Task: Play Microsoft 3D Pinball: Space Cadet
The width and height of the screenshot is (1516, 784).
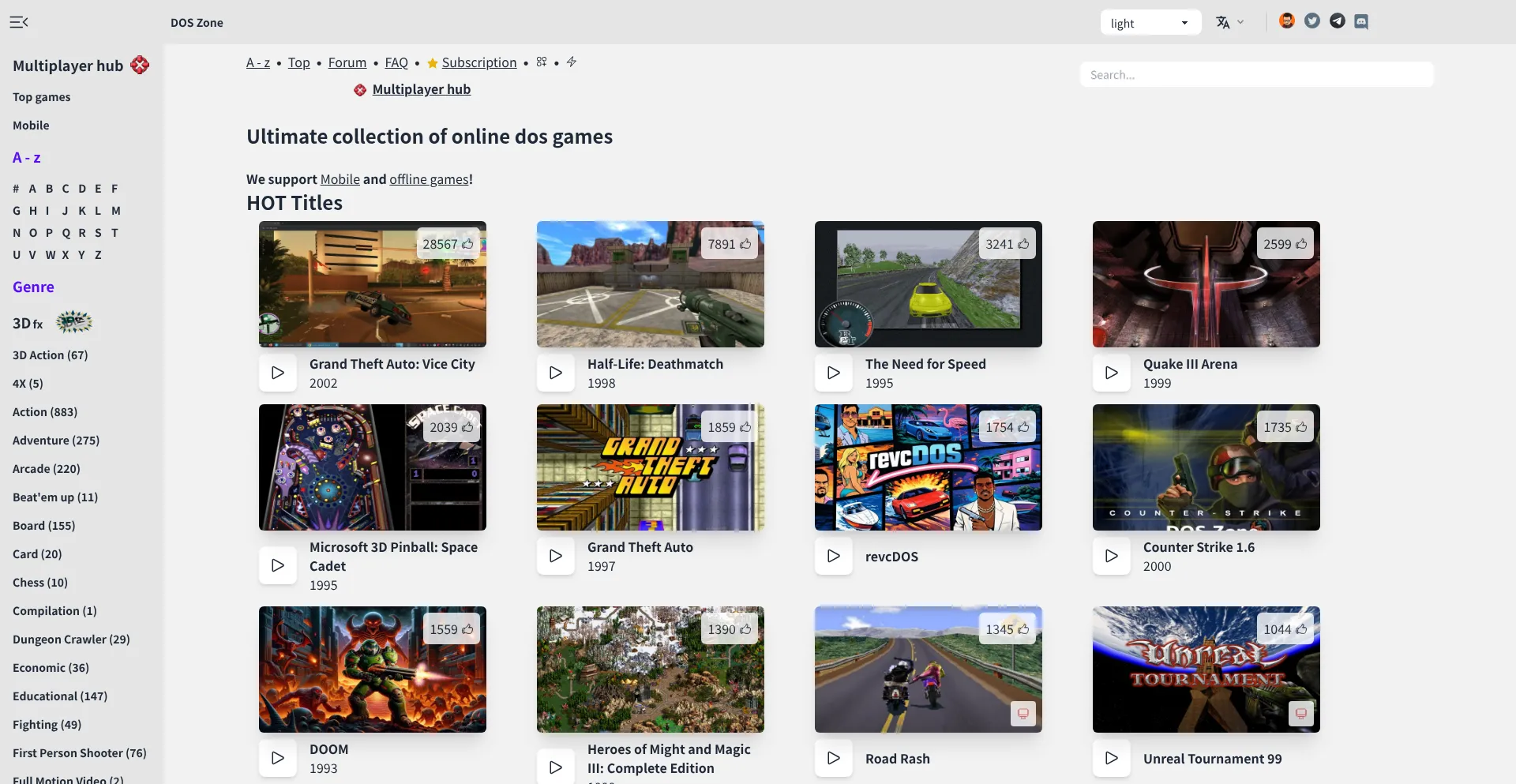Action: tap(278, 565)
